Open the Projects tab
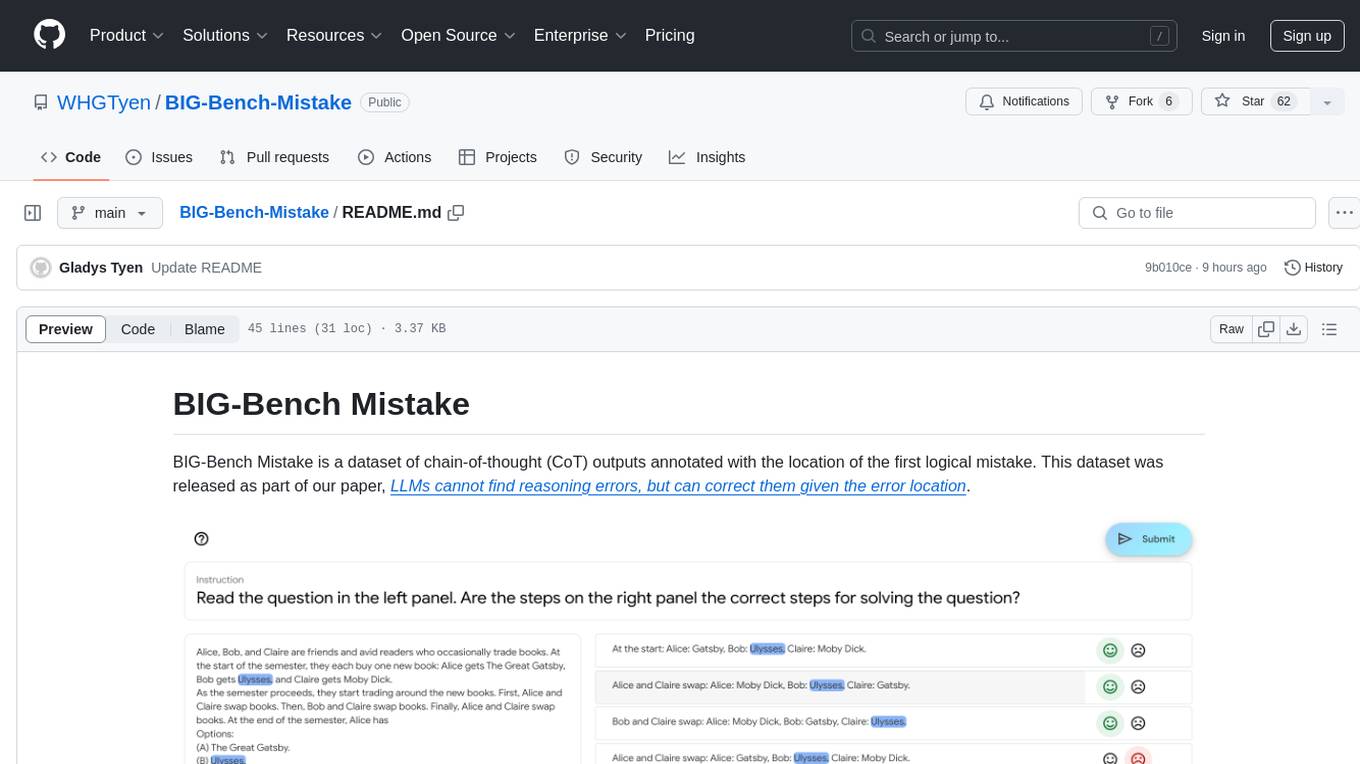 click(497, 157)
